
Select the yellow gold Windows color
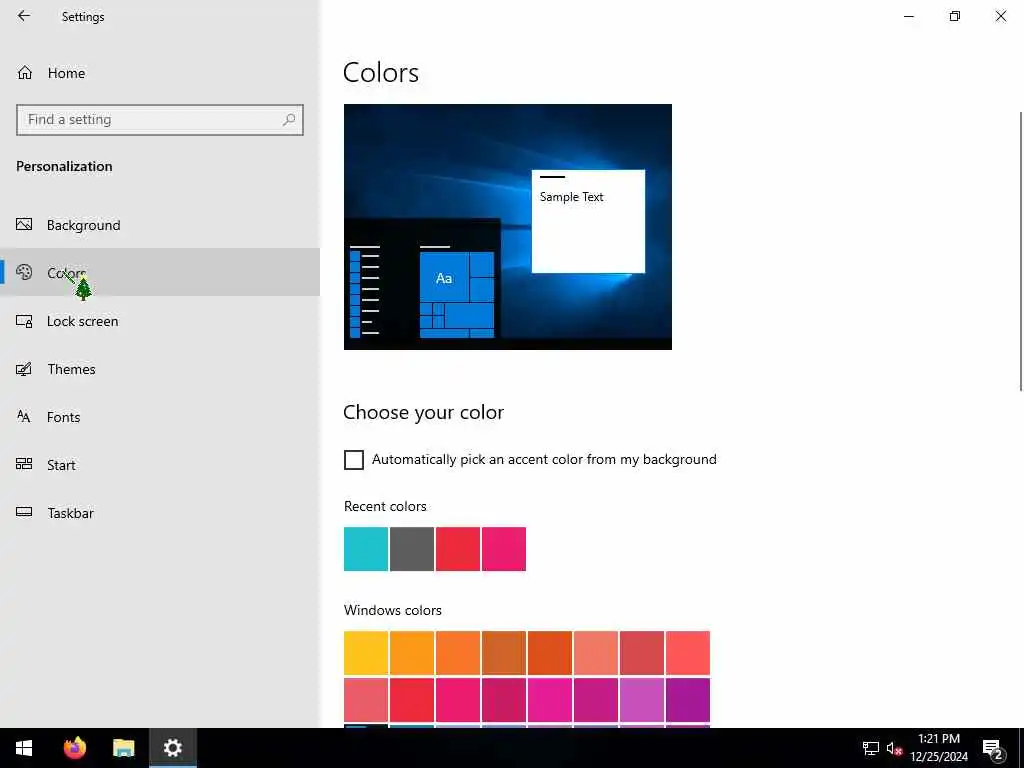point(366,653)
